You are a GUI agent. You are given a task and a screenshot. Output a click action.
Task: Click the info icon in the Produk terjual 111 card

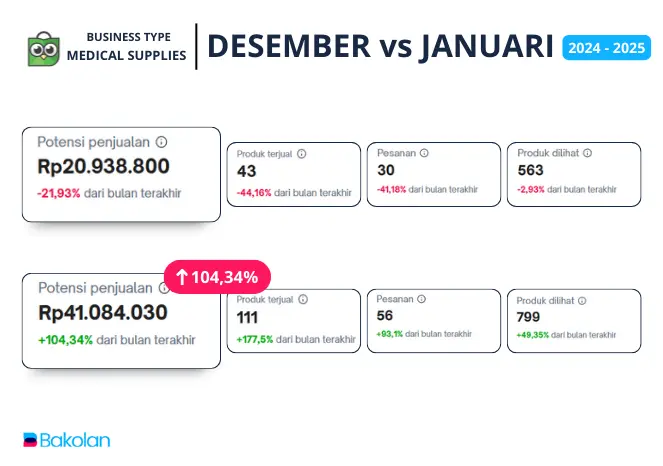click(301, 299)
